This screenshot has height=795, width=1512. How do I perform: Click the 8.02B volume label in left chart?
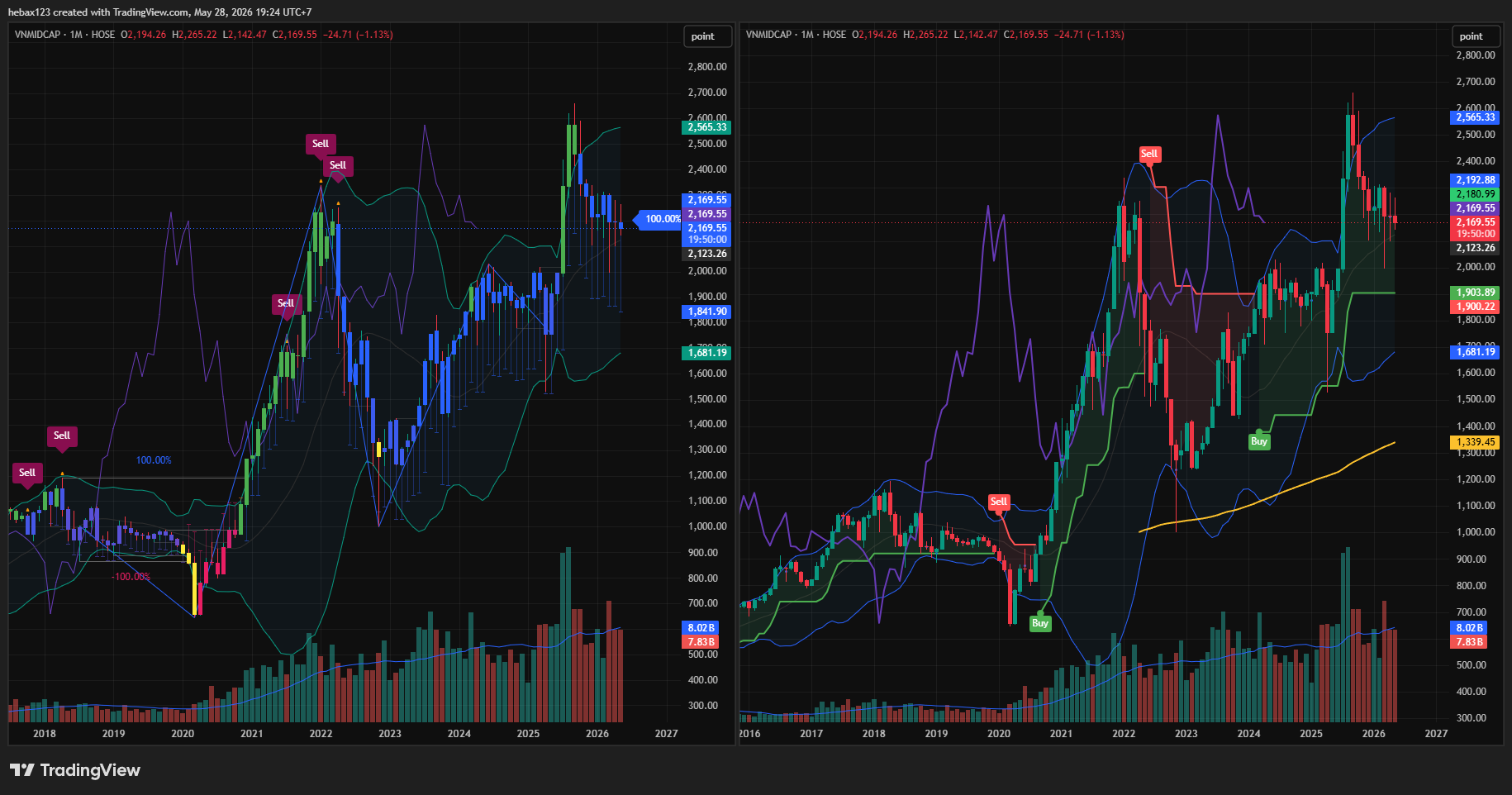(x=701, y=628)
